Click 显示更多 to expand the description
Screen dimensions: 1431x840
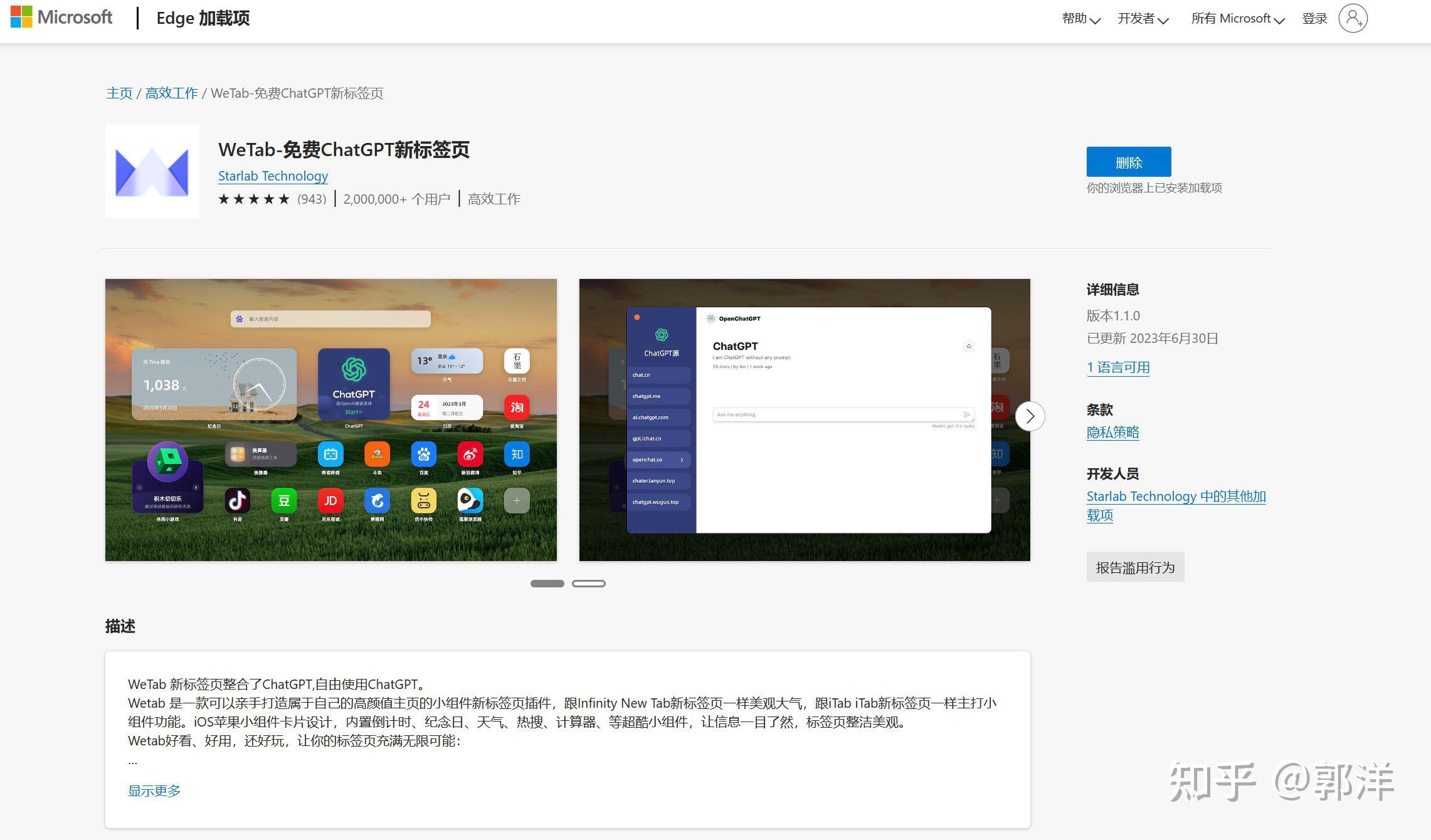point(154,790)
